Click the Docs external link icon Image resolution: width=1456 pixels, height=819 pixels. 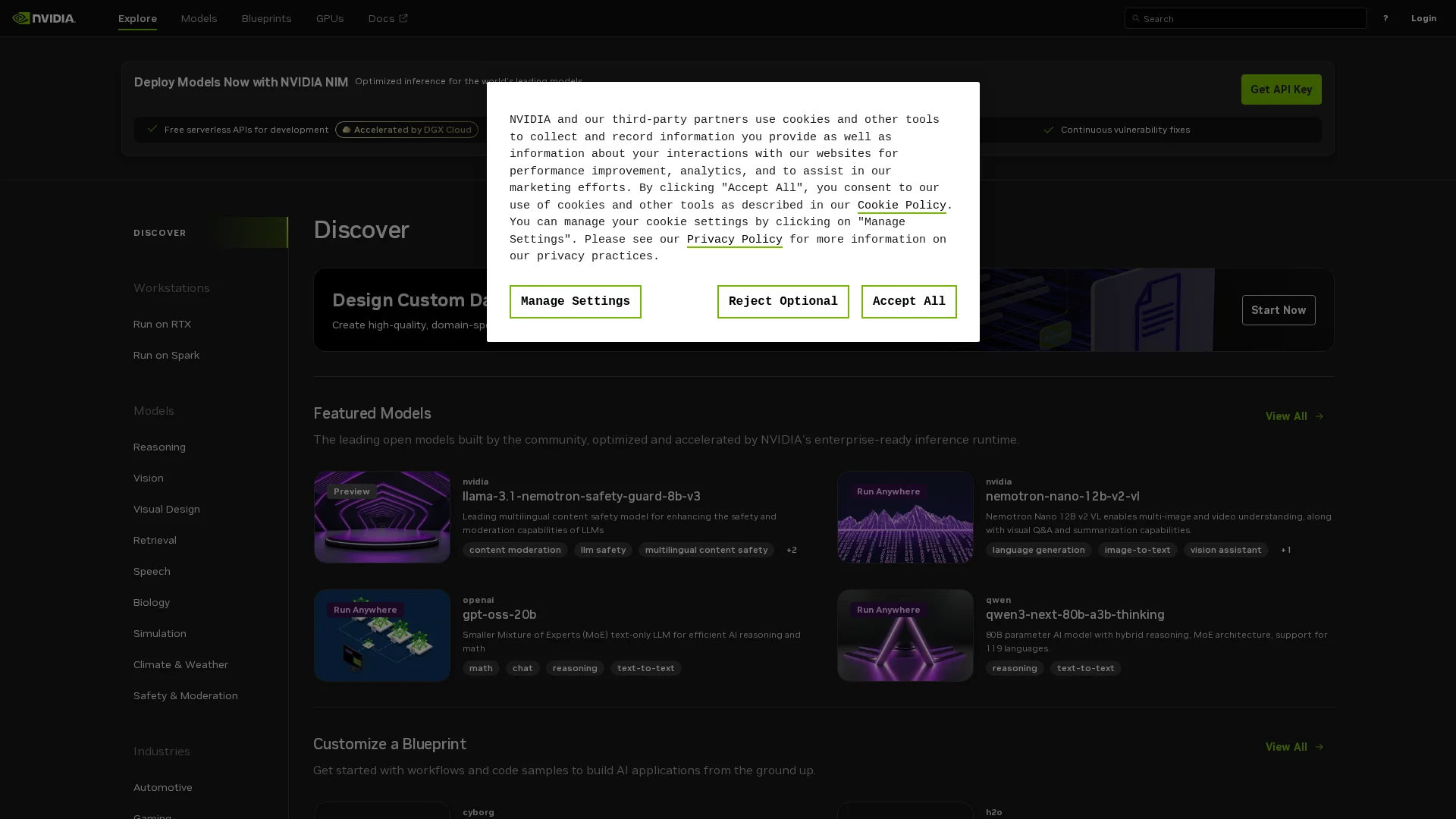(x=403, y=18)
